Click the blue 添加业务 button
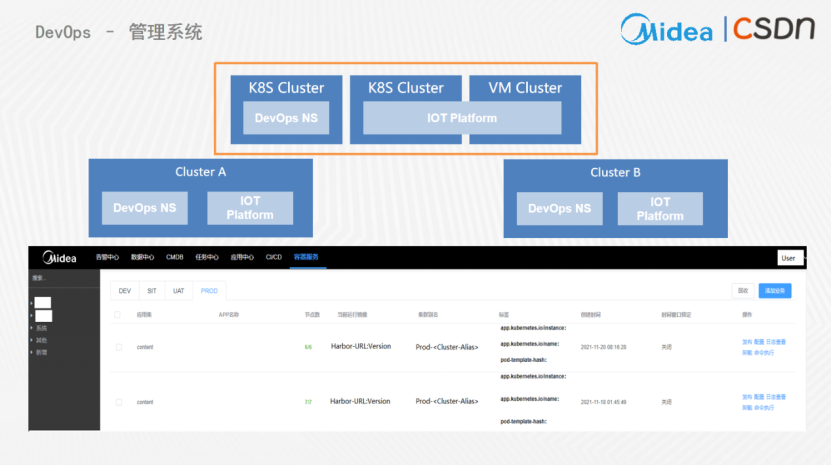The width and height of the screenshot is (831, 465). click(x=775, y=291)
